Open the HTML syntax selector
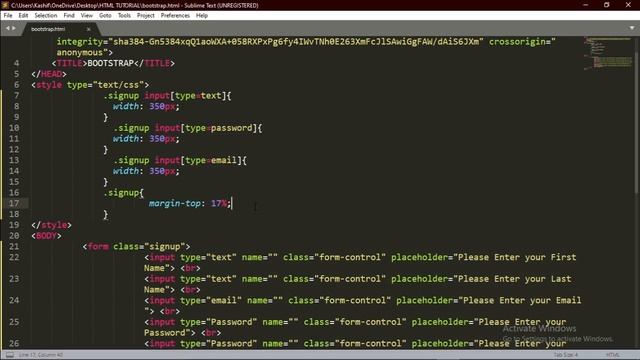Screen dimensions: 640x360 613,355
